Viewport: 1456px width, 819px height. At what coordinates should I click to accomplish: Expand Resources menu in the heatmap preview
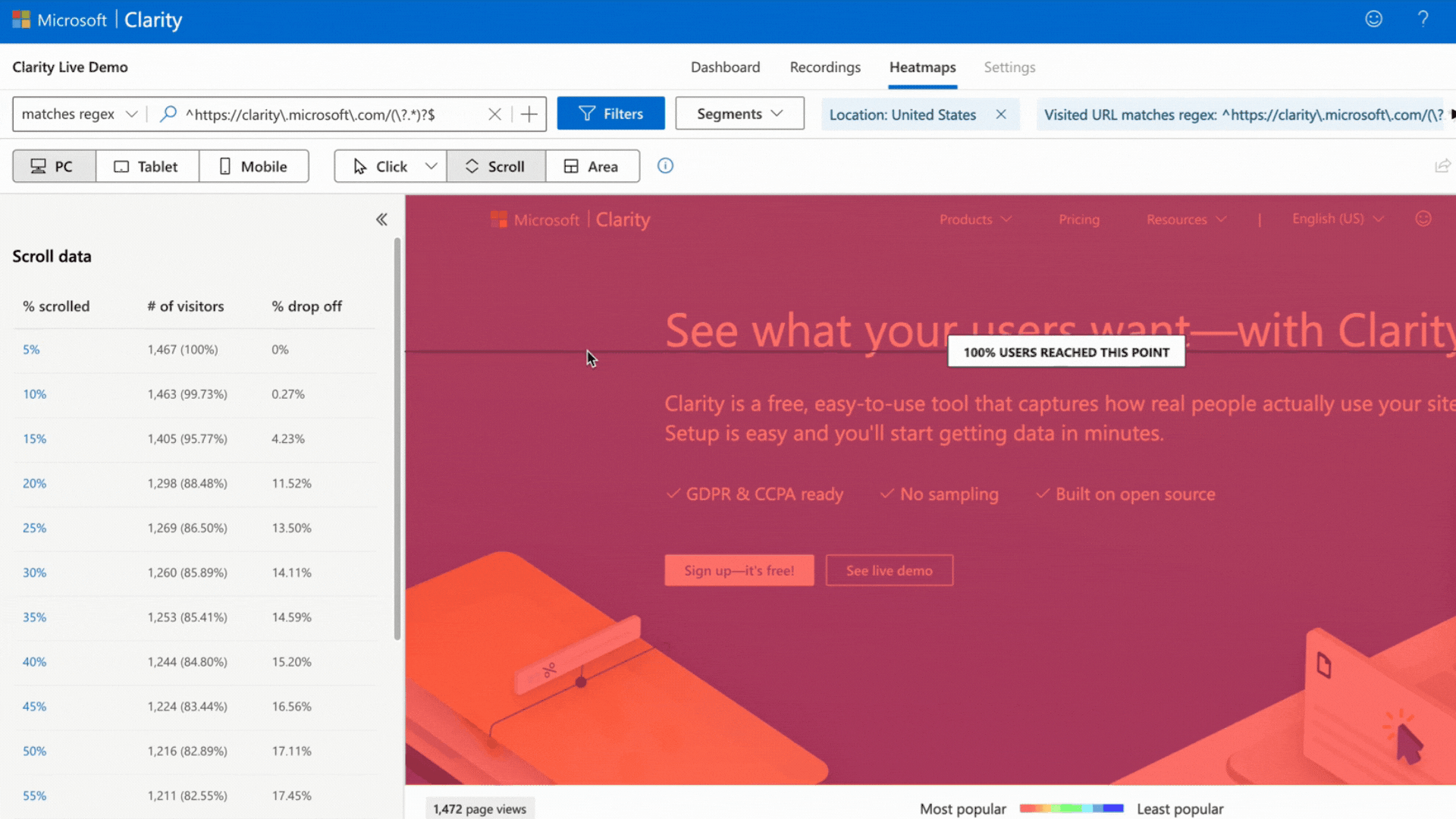click(x=1186, y=219)
